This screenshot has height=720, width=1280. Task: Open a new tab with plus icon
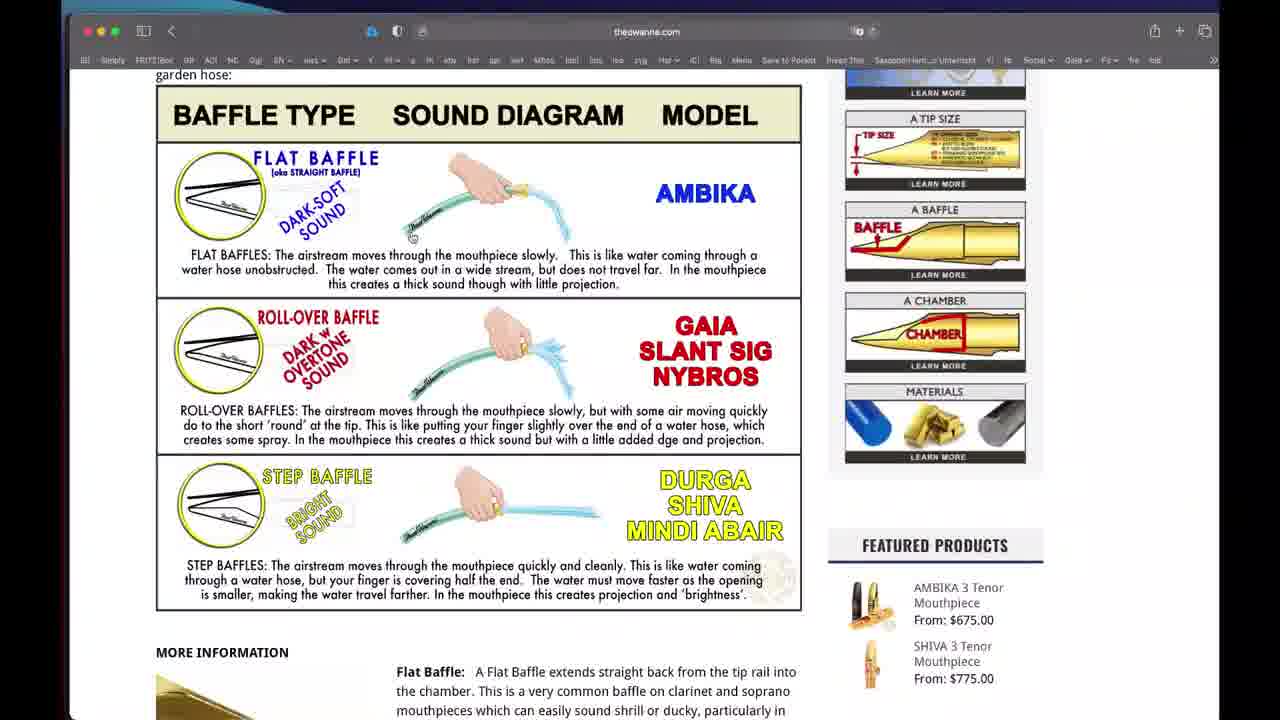(1180, 32)
